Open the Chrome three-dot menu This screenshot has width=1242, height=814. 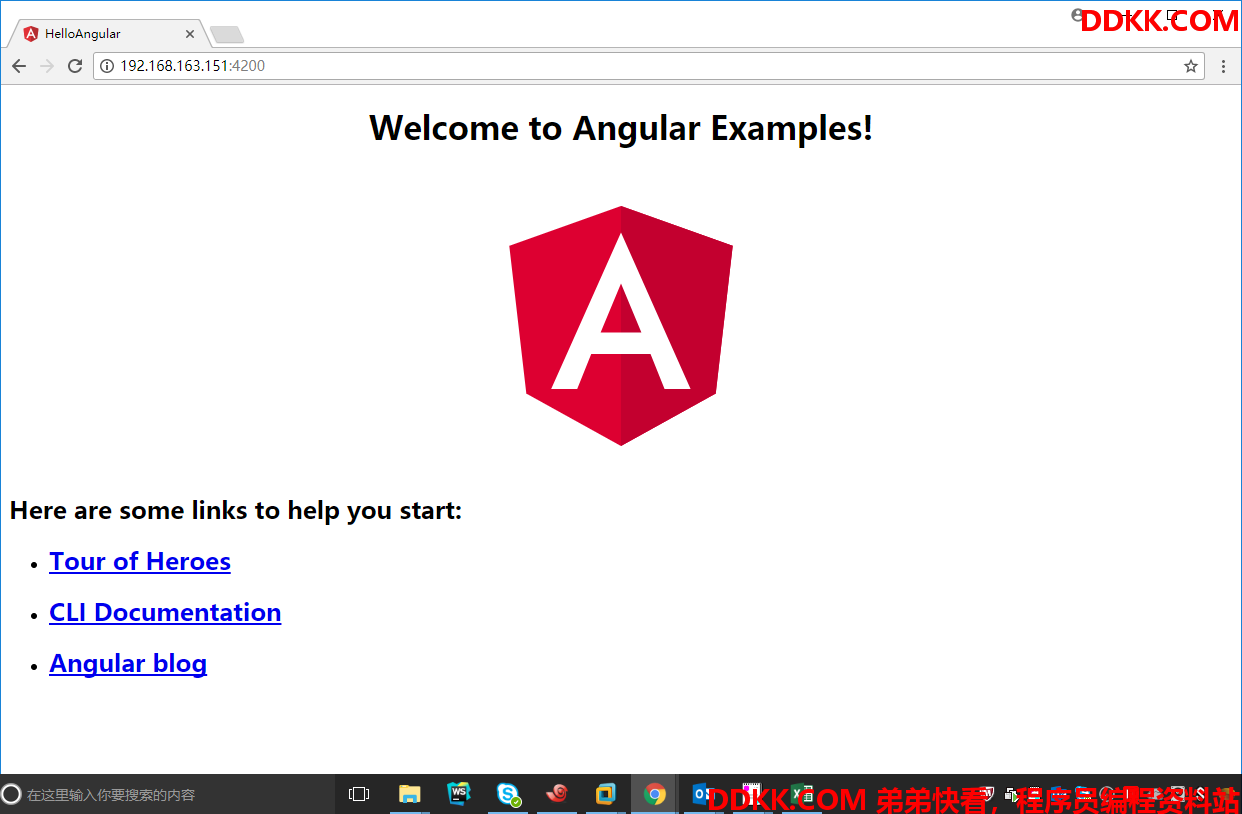coord(1224,66)
